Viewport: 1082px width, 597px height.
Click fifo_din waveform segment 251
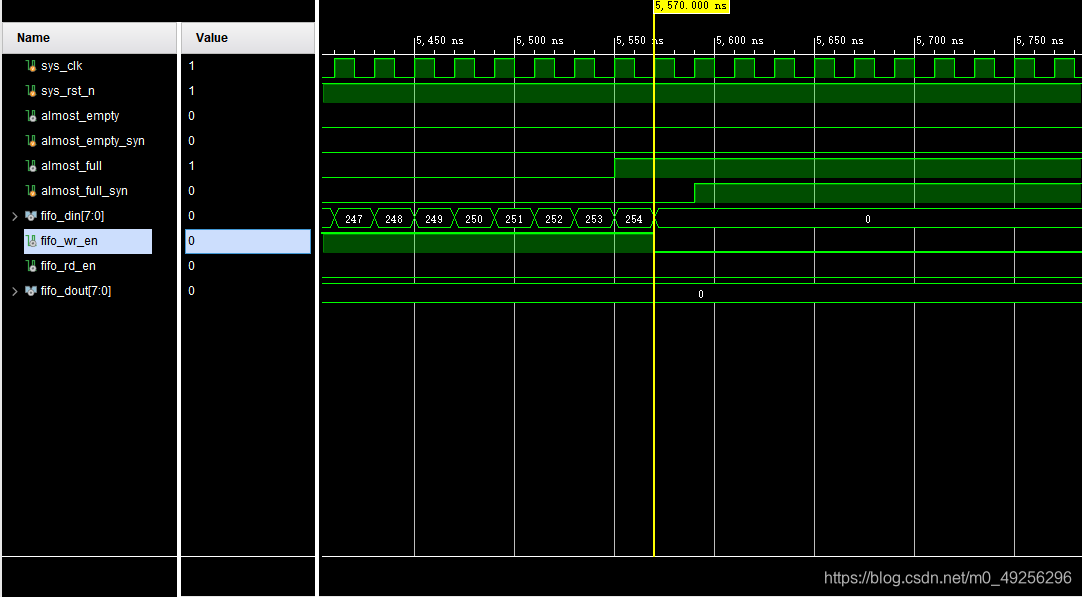(x=514, y=219)
